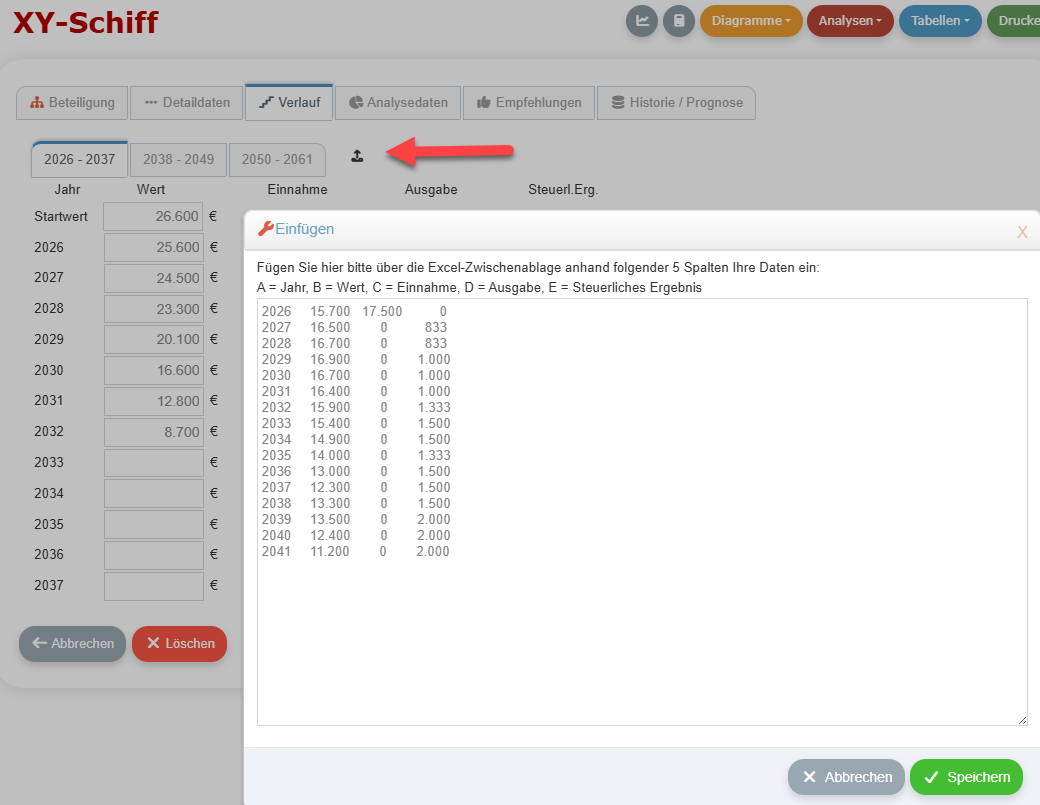Open the Tabellen dropdown menu
Image resolution: width=1040 pixels, height=805 pixels.
[940, 21]
